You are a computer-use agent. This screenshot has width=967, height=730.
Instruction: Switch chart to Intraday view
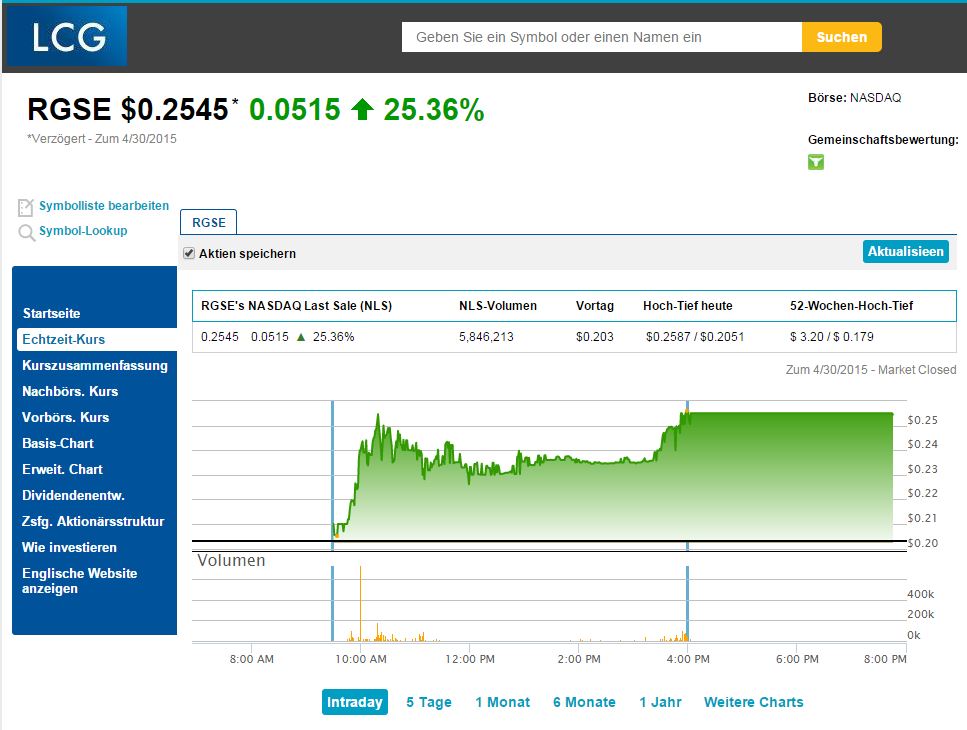click(x=355, y=702)
